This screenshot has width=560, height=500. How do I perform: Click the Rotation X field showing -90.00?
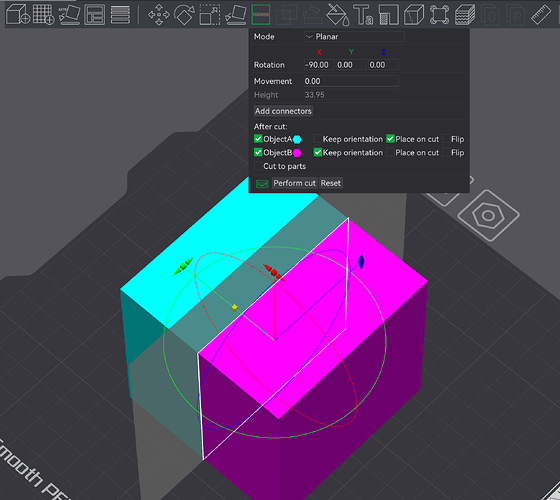click(319, 65)
